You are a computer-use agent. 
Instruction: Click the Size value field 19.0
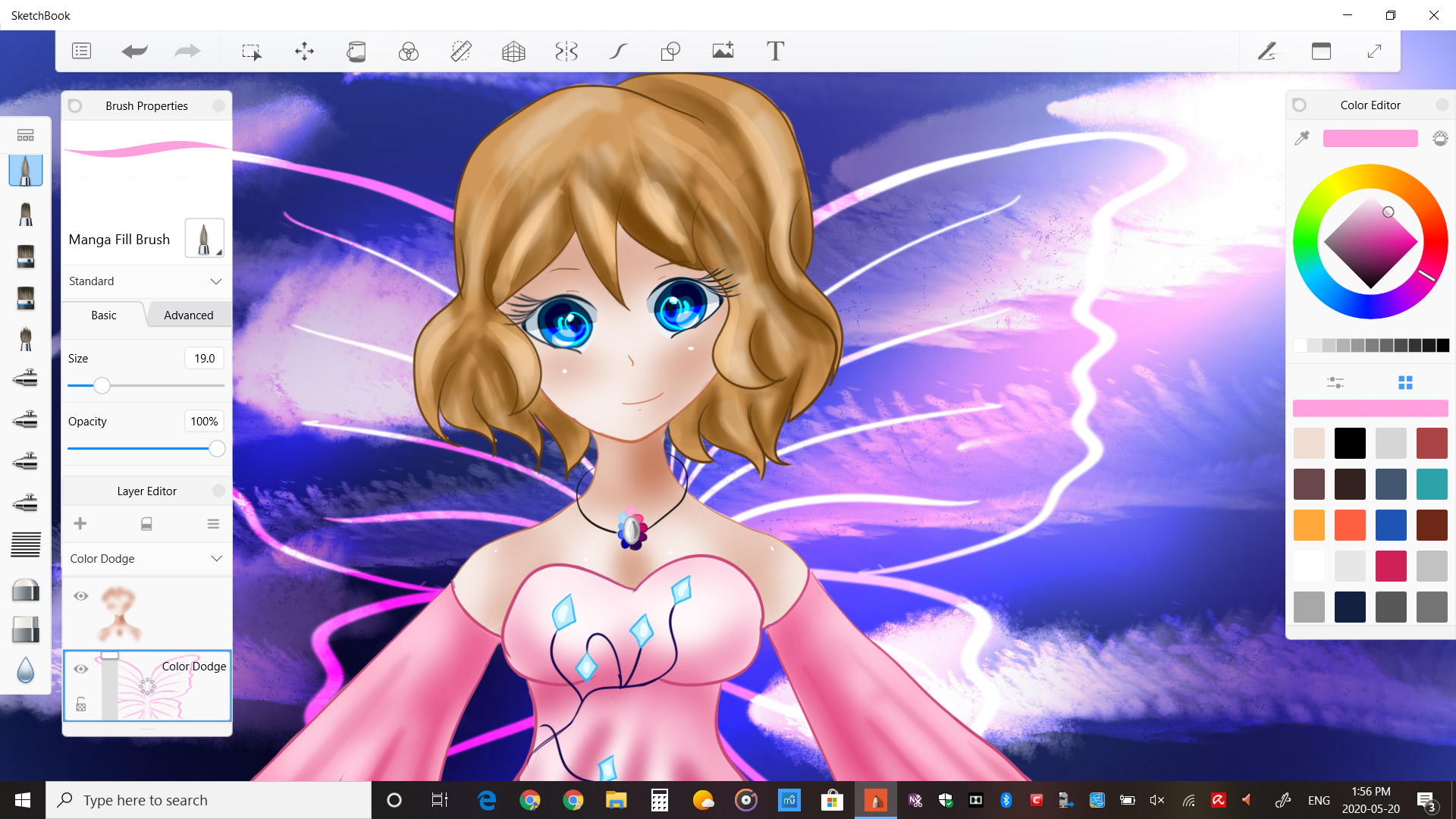pyautogui.click(x=205, y=358)
